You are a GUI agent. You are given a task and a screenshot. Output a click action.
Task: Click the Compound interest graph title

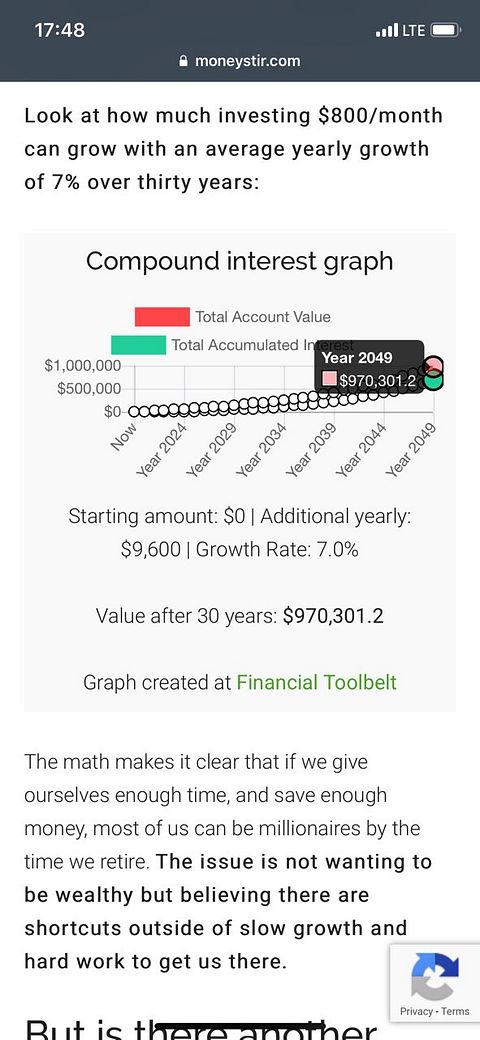[x=239, y=261]
